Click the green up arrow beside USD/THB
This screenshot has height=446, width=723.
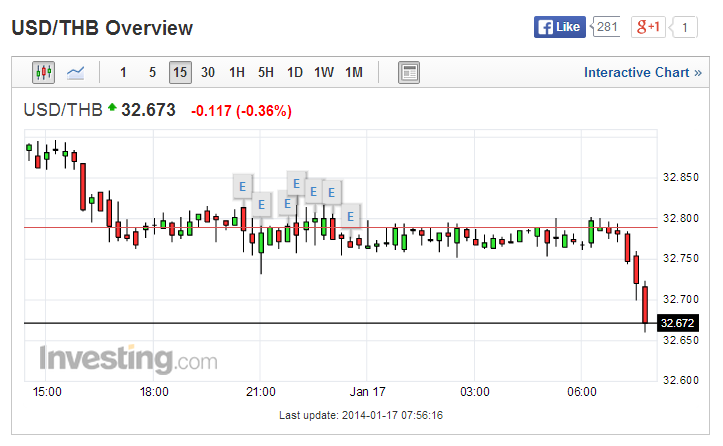112,107
